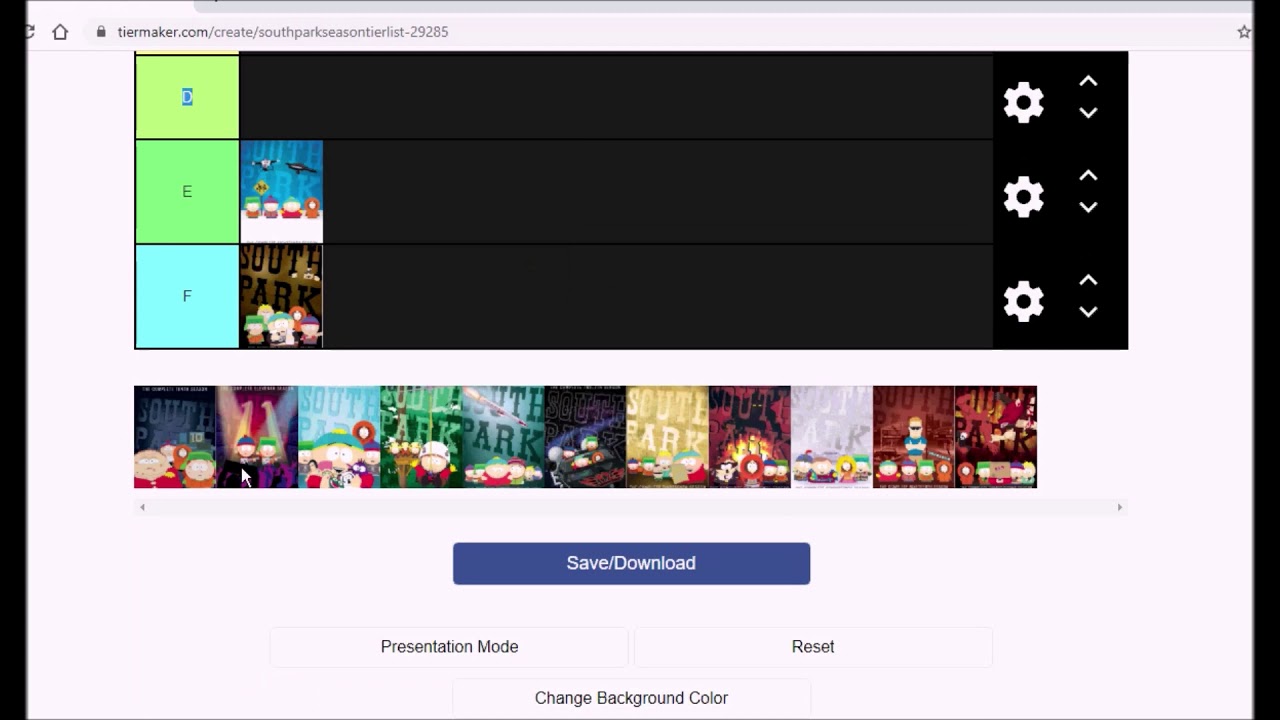1280x720 pixels.
Task: Select the F tier label
Action: [x=187, y=296]
